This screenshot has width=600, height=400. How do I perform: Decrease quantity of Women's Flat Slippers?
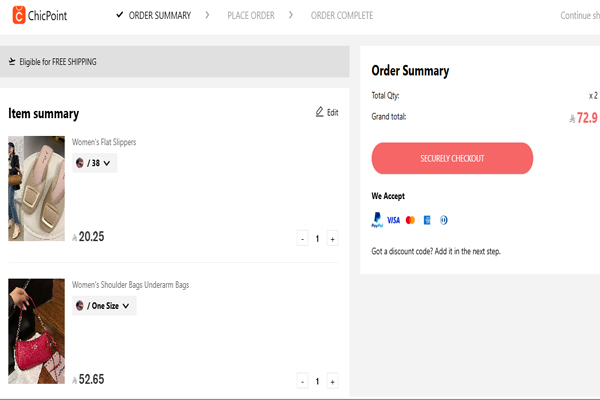[x=303, y=238]
